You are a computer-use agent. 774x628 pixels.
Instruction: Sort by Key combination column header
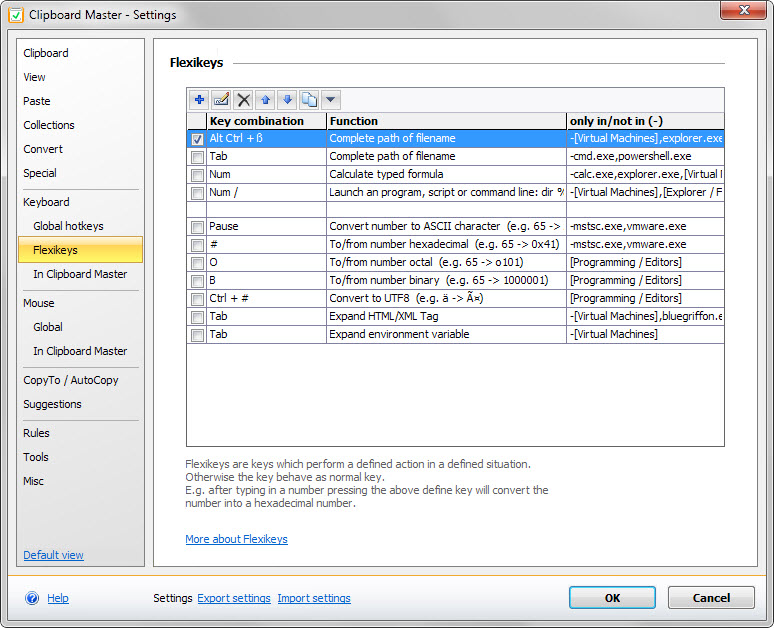click(267, 121)
